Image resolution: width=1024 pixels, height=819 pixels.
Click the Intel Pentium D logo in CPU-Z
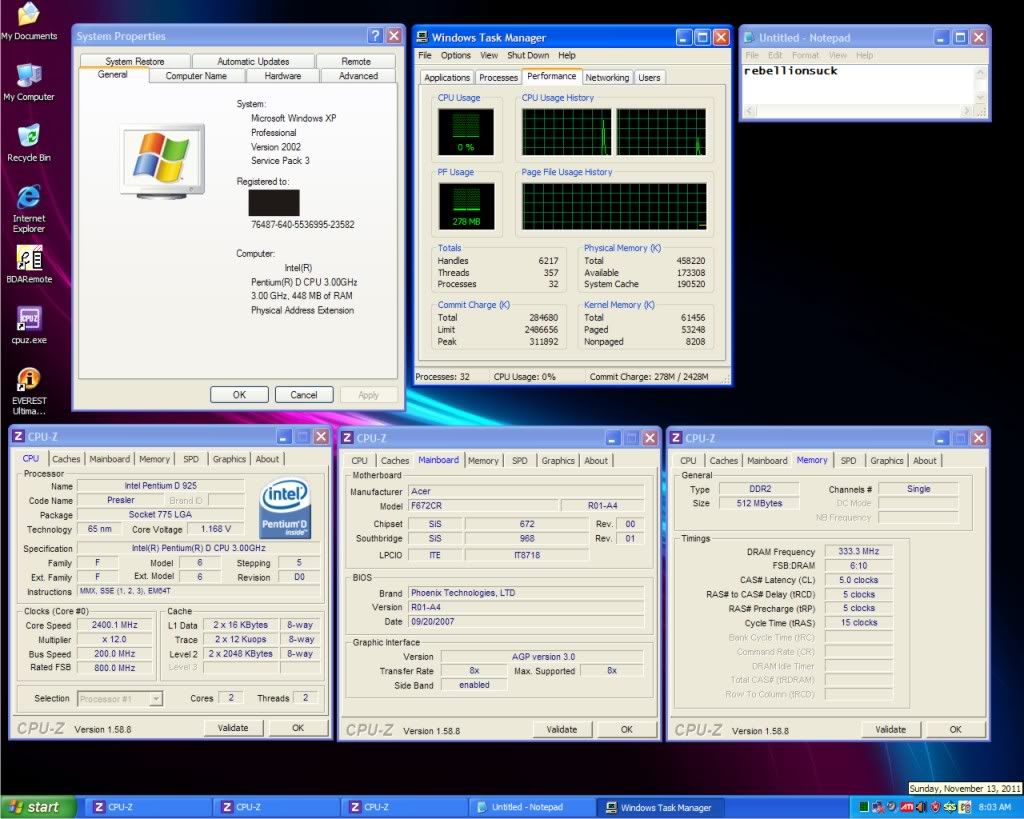[285, 509]
